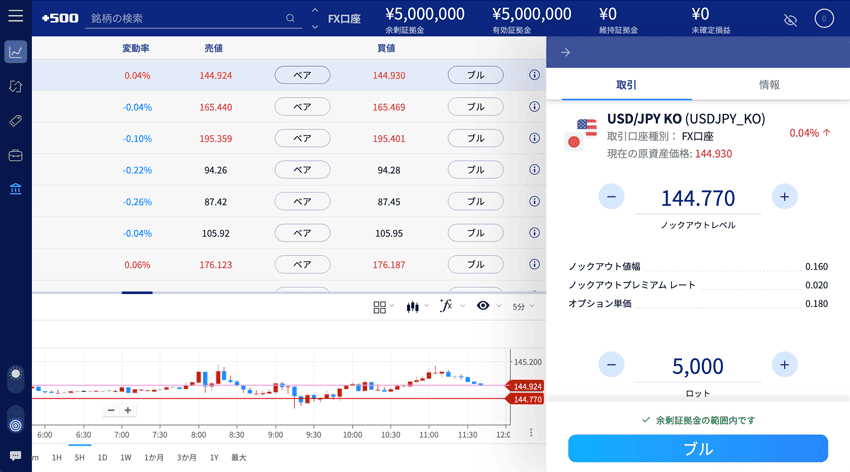Click ベア button in 165.440 row
Screen dimensions: 850x472
(302, 106)
